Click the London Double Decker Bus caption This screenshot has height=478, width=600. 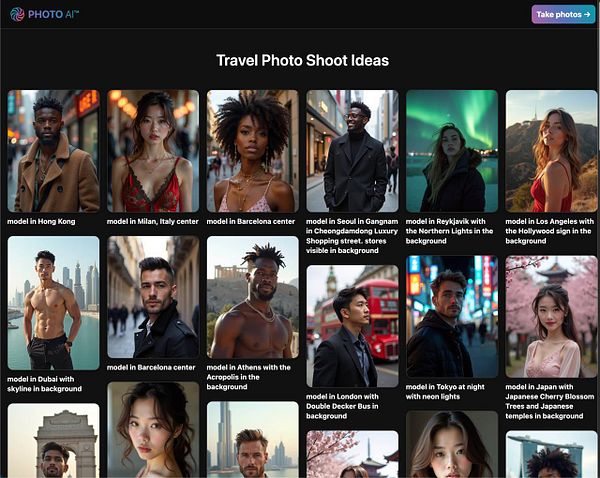pos(342,406)
